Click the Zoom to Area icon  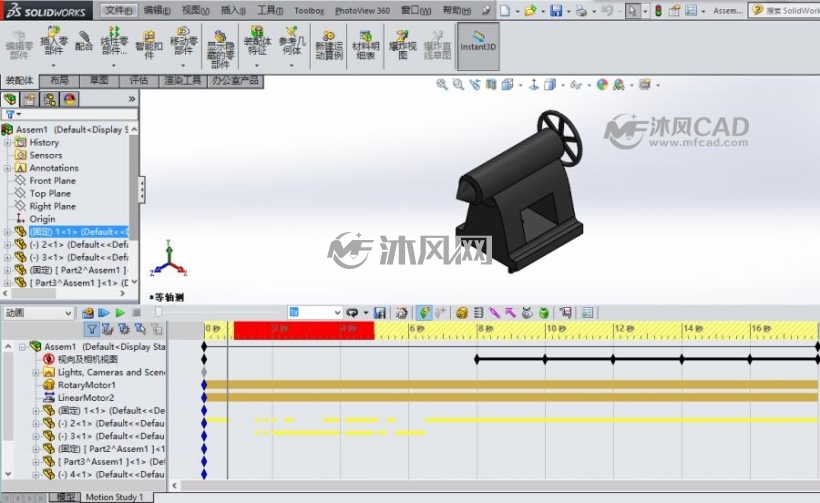click(458, 84)
